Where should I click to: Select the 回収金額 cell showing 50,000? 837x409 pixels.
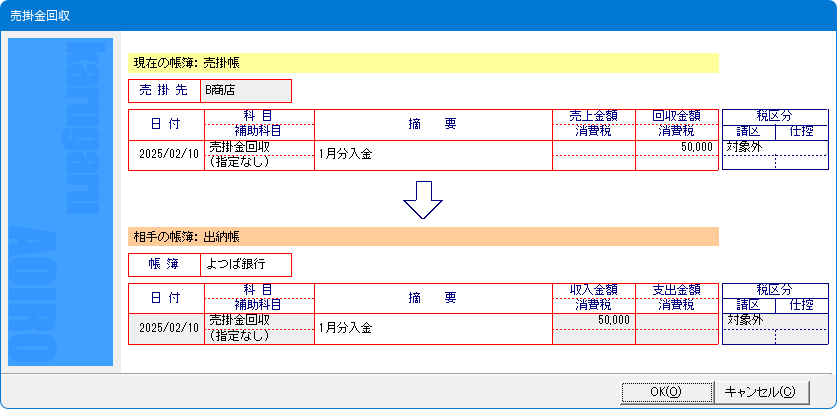coord(676,147)
